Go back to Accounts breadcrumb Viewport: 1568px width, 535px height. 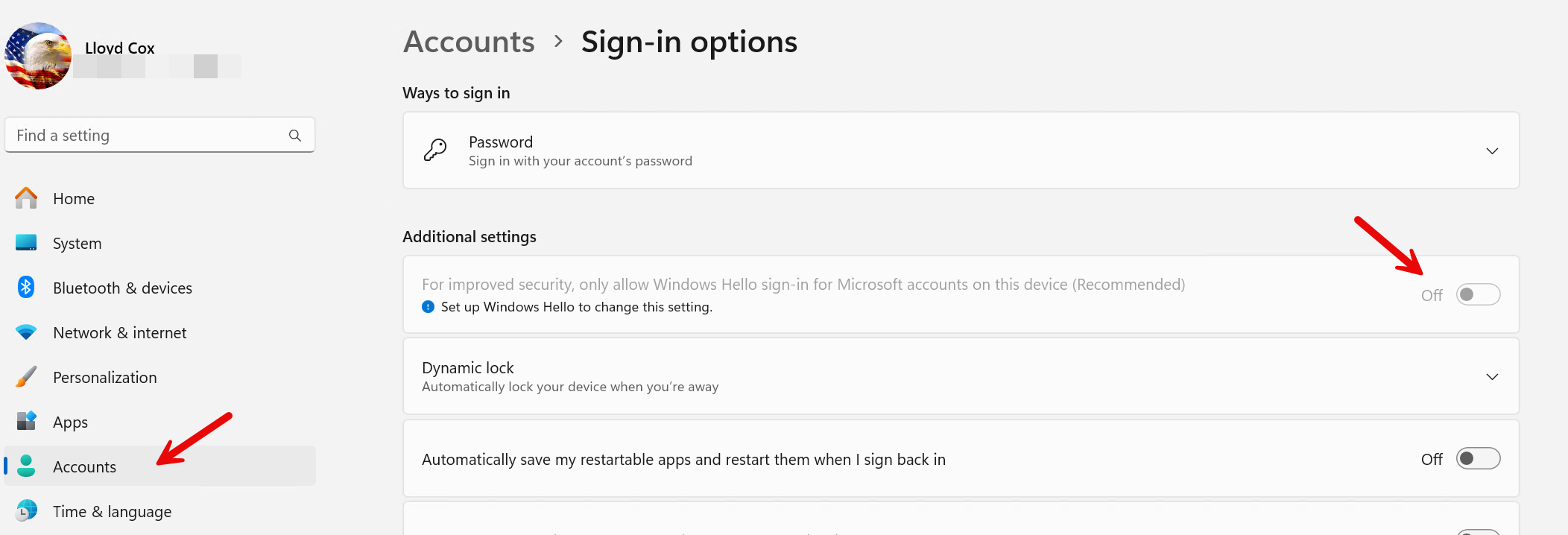pos(469,42)
